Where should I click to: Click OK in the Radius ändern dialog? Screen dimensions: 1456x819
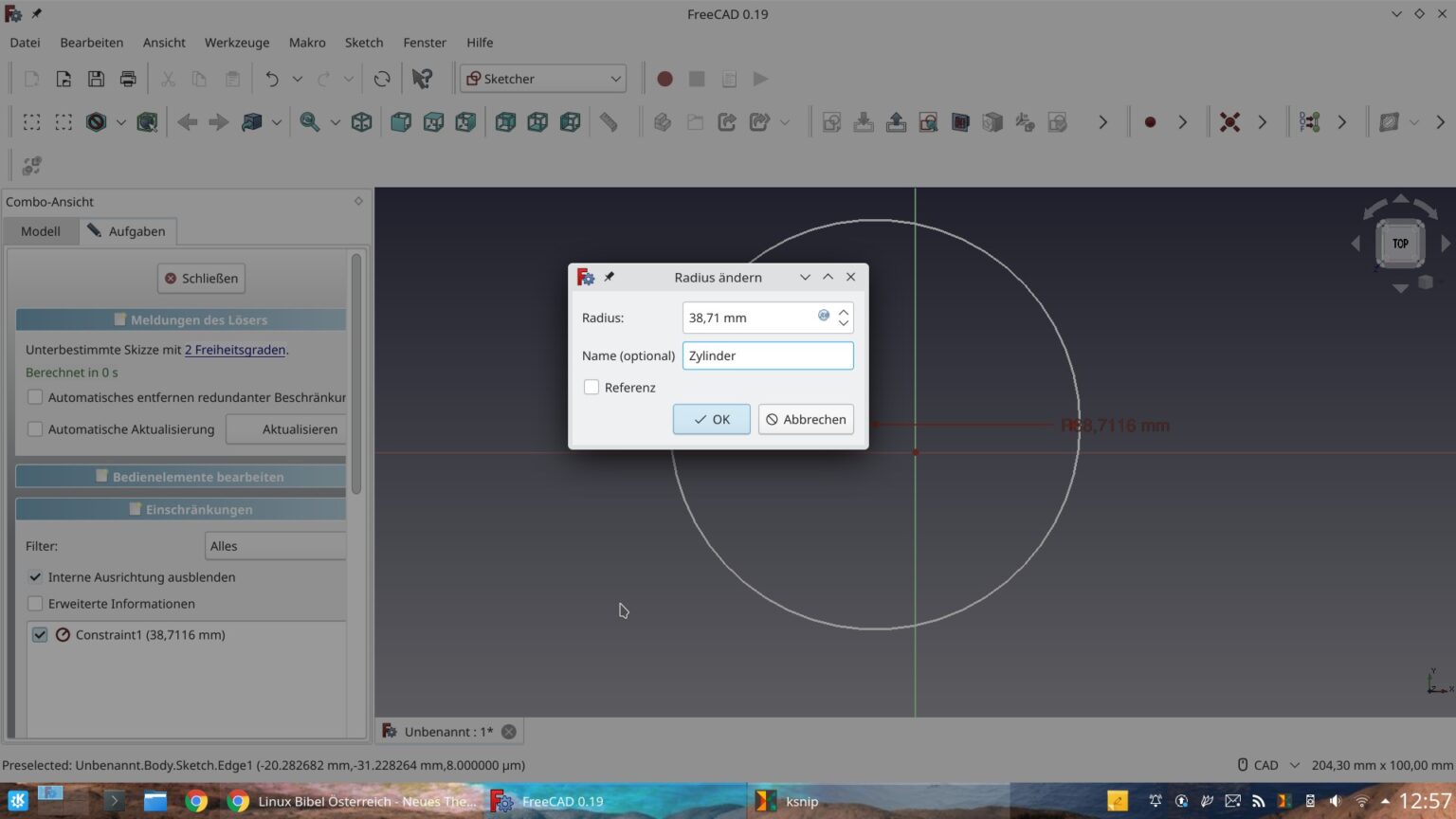pos(711,419)
